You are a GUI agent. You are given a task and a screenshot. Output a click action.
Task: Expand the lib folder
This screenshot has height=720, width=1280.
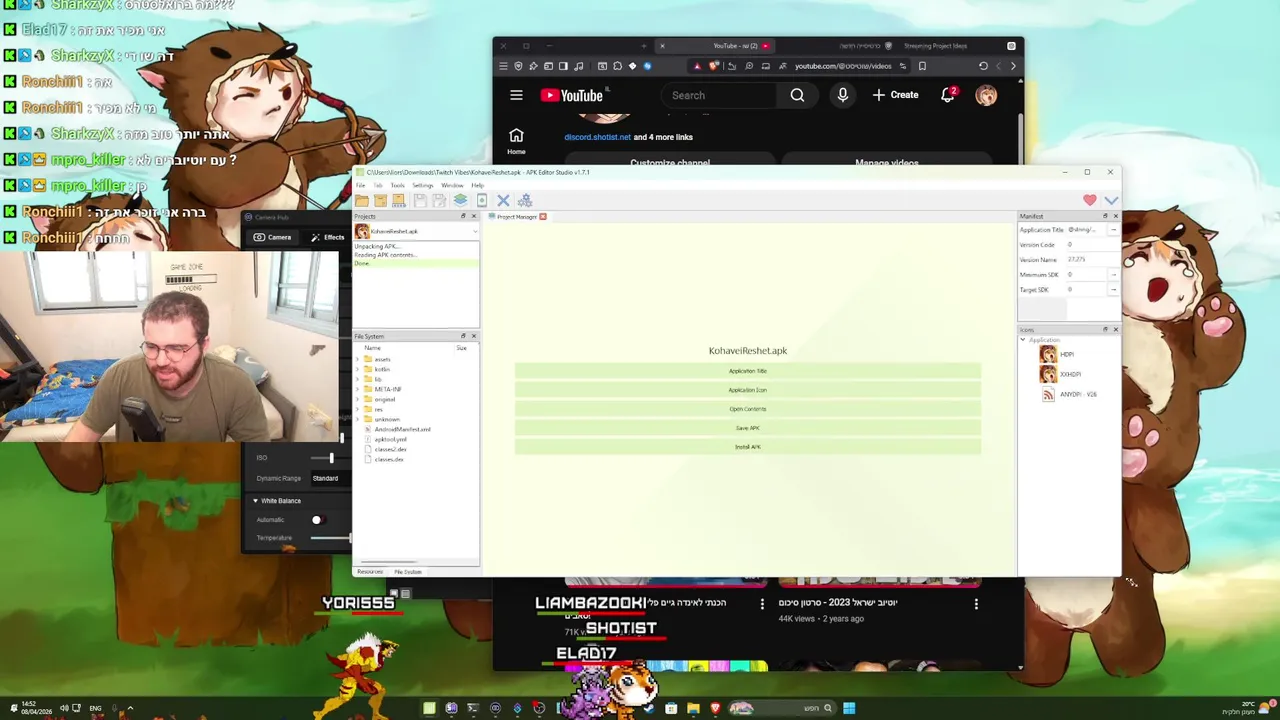tap(357, 379)
